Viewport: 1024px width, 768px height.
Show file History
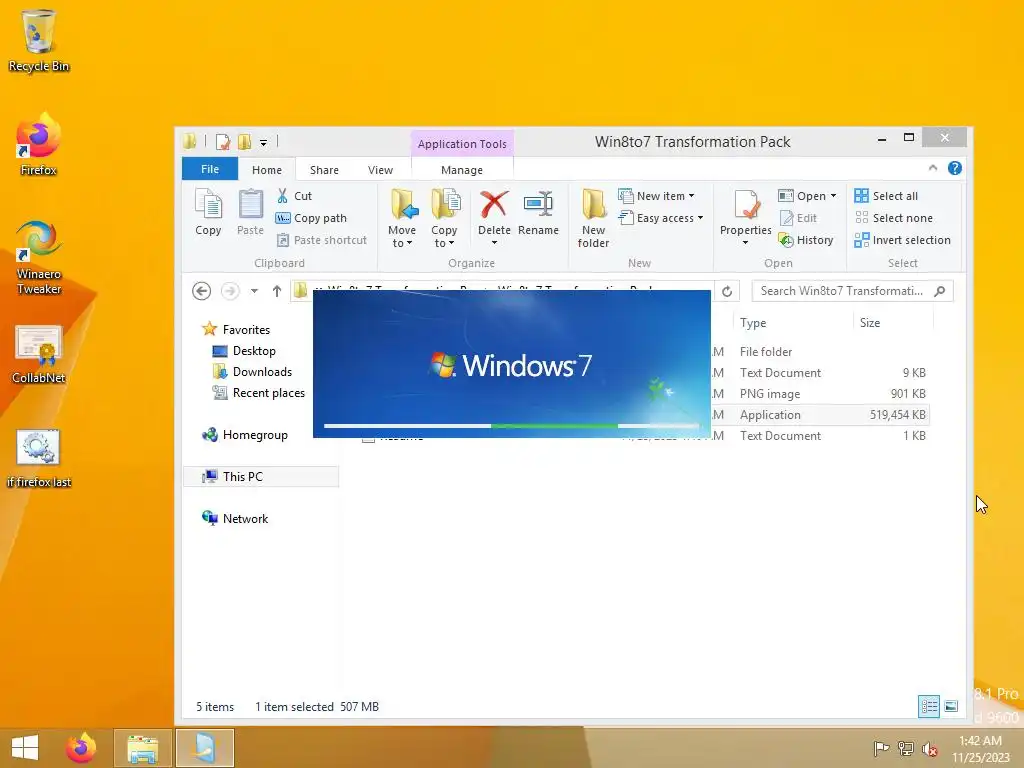pos(806,240)
